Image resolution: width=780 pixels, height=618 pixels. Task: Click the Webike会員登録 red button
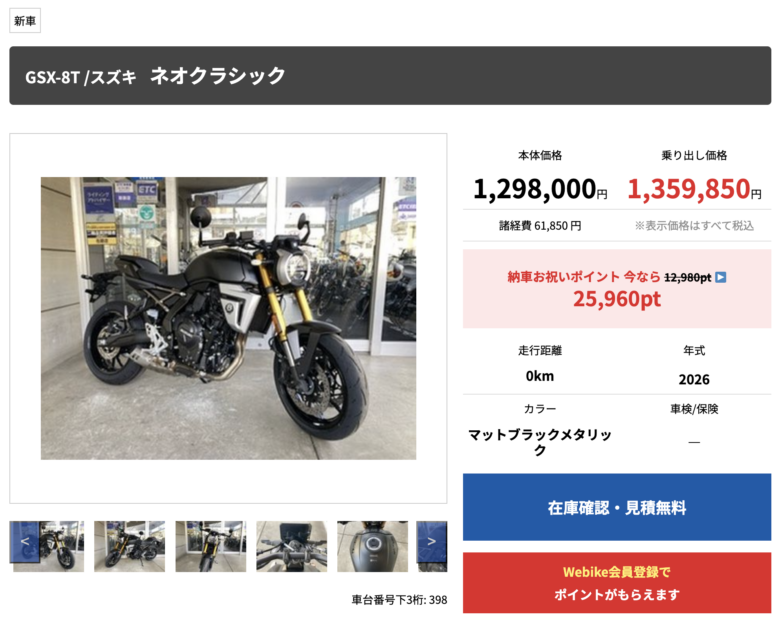tap(617, 583)
